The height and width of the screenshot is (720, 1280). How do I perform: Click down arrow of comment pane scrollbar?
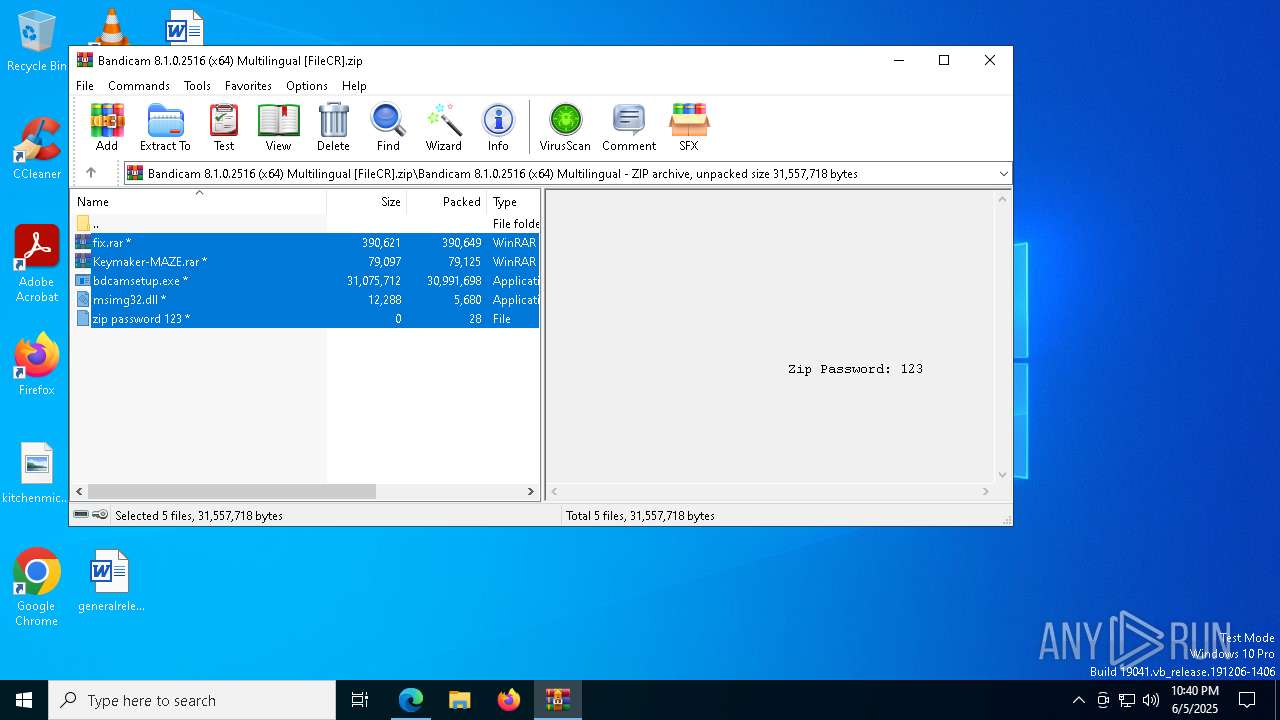click(1002, 475)
